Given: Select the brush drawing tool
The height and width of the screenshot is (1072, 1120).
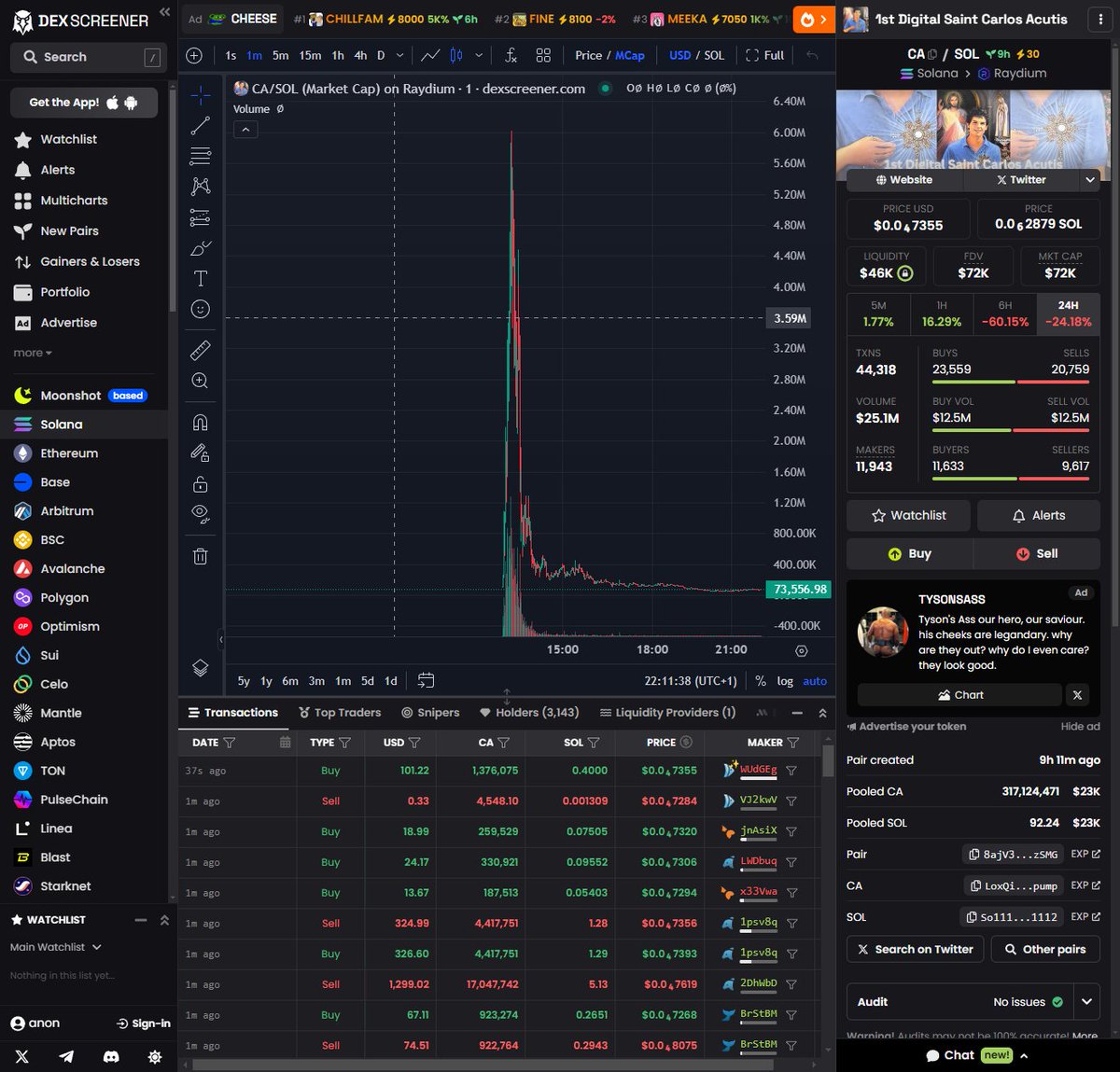Looking at the screenshot, I should (x=200, y=248).
